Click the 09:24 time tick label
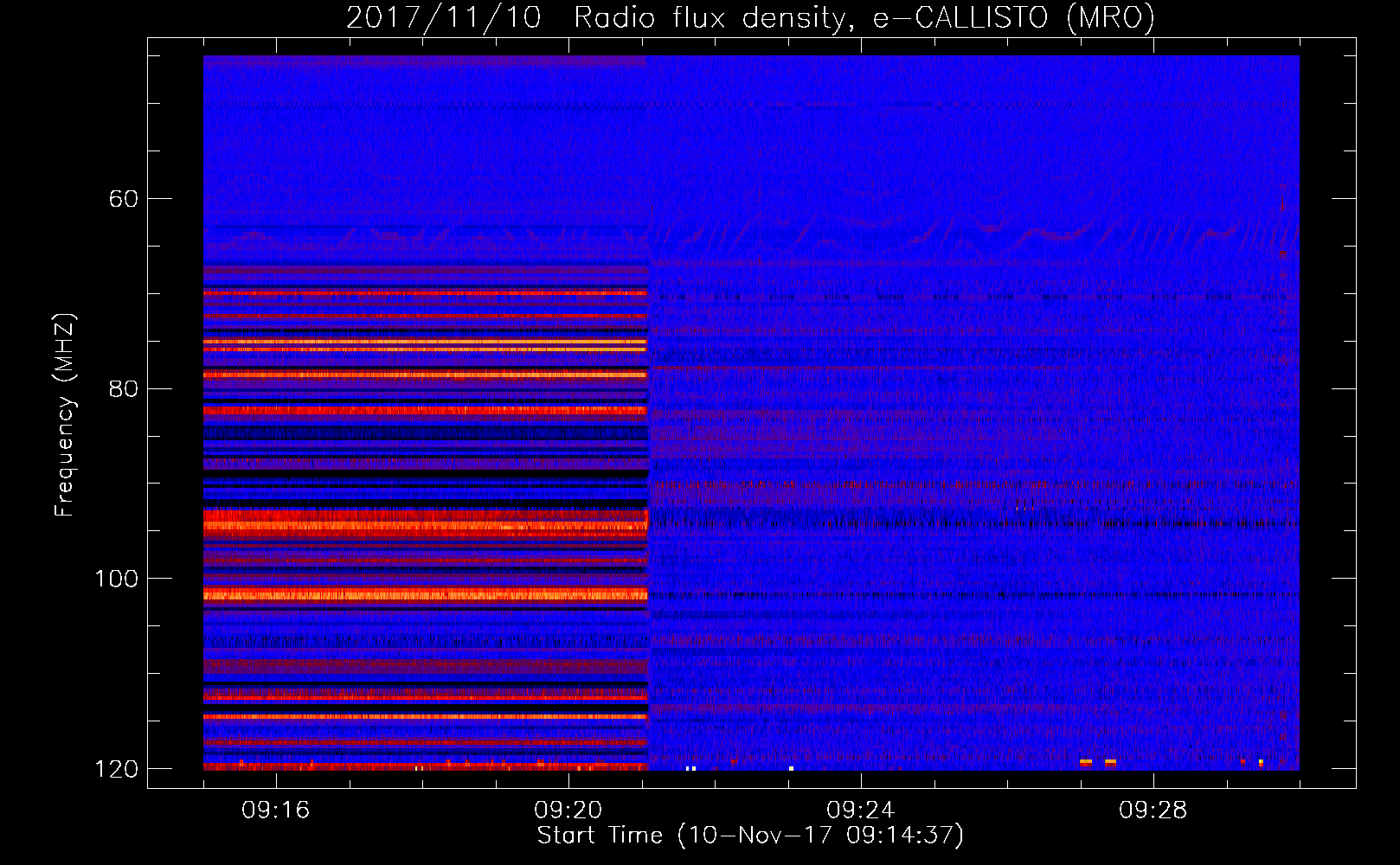The height and width of the screenshot is (865, 1400). [861, 811]
